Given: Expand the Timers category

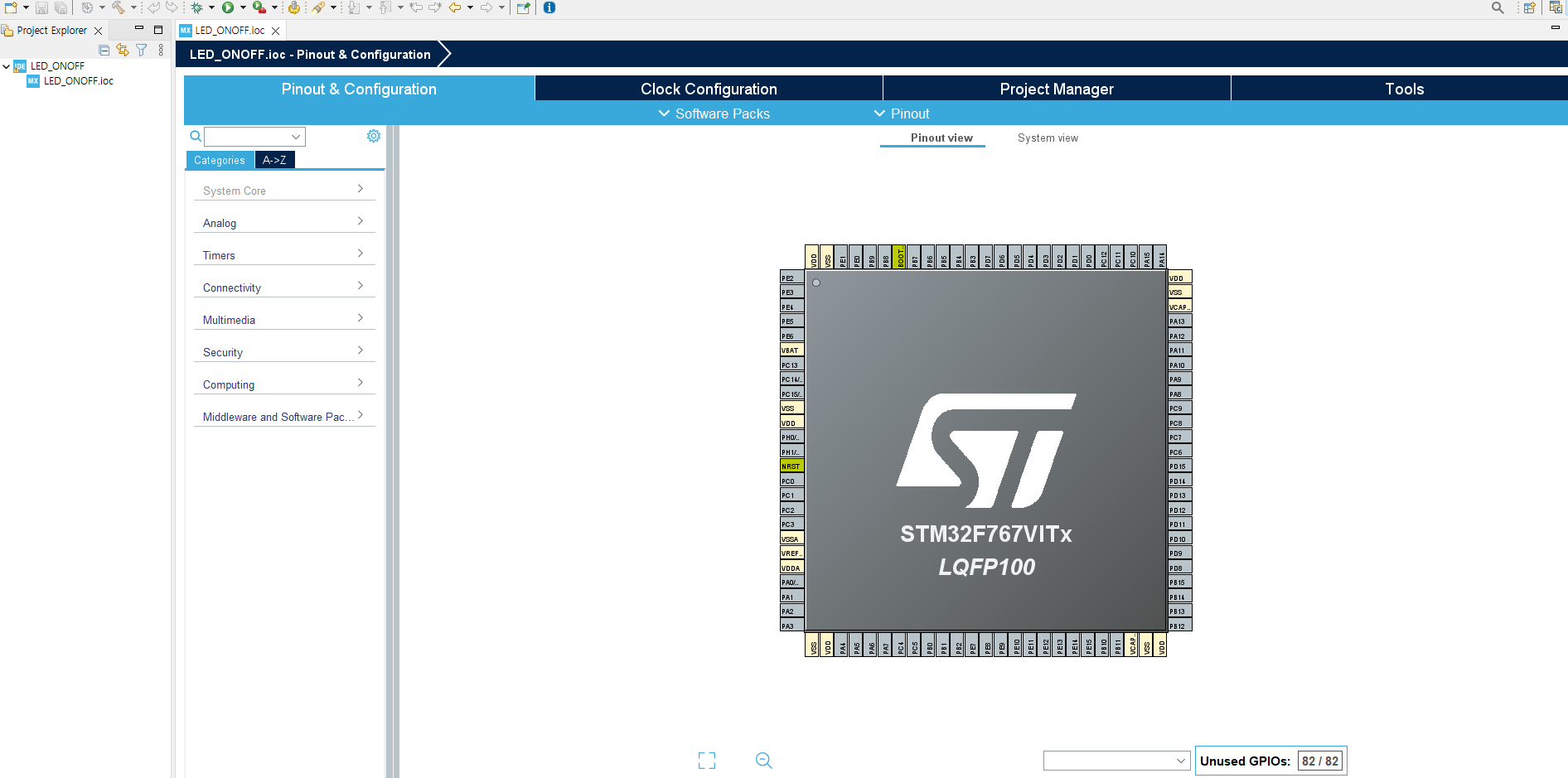Looking at the screenshot, I should point(284,254).
